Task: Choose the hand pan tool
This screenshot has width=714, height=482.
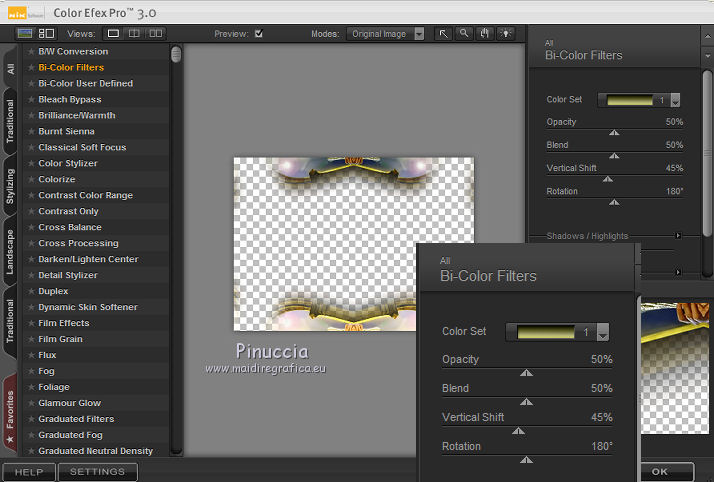Action: [484, 34]
